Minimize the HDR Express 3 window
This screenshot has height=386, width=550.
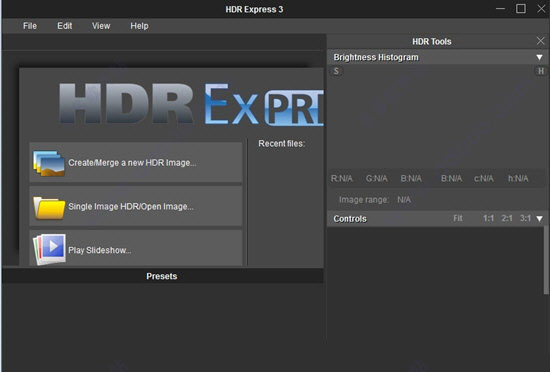tap(501, 8)
